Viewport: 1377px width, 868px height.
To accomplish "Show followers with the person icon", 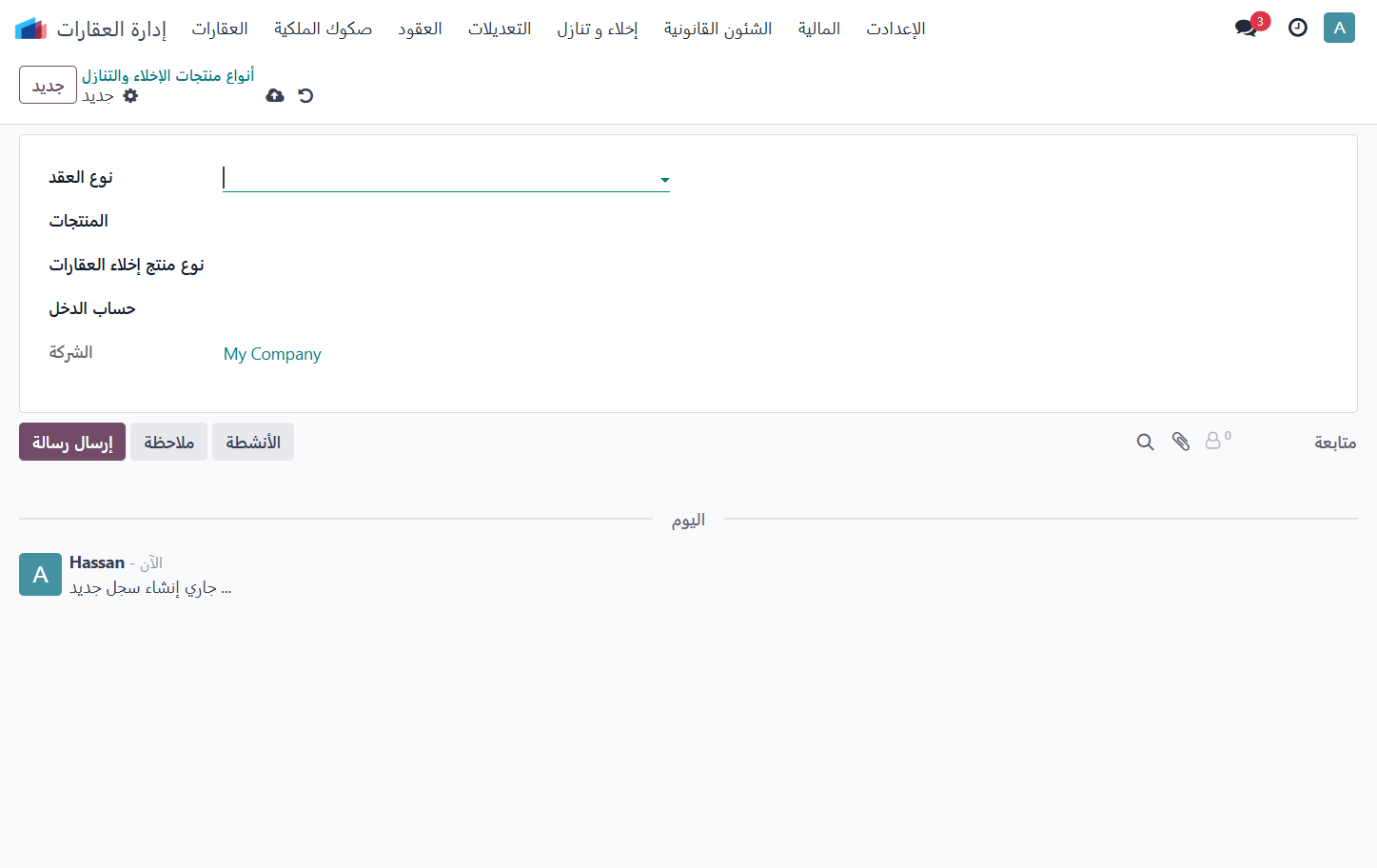I will click(1217, 440).
